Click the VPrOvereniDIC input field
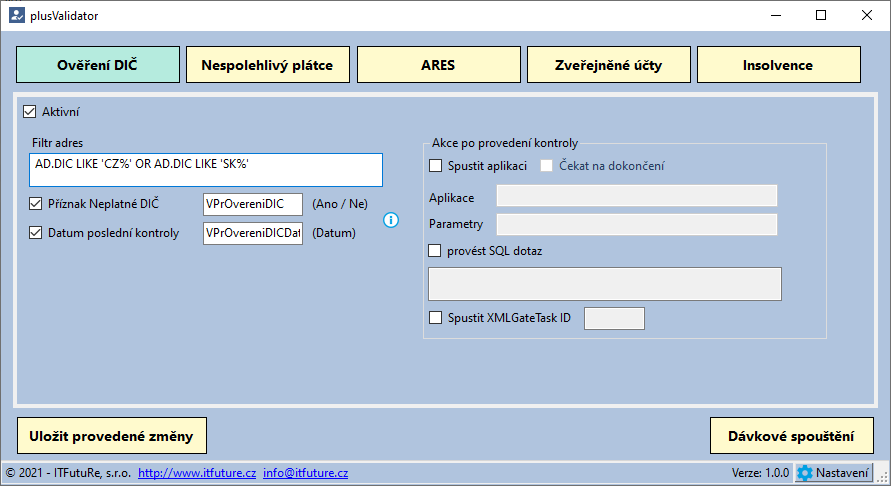This screenshot has width=891, height=486. pos(253,204)
